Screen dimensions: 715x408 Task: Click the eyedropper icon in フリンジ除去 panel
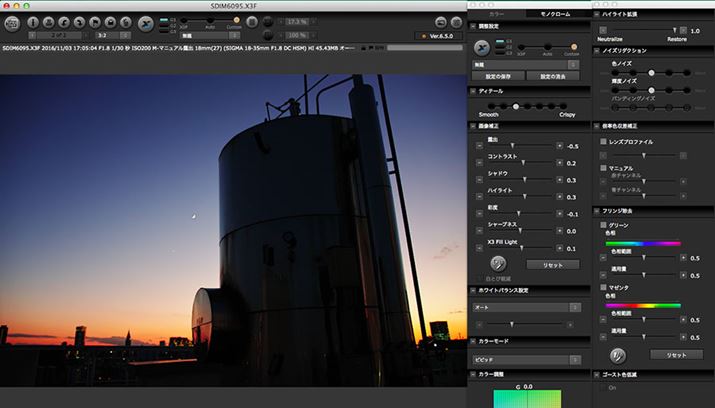click(618, 354)
